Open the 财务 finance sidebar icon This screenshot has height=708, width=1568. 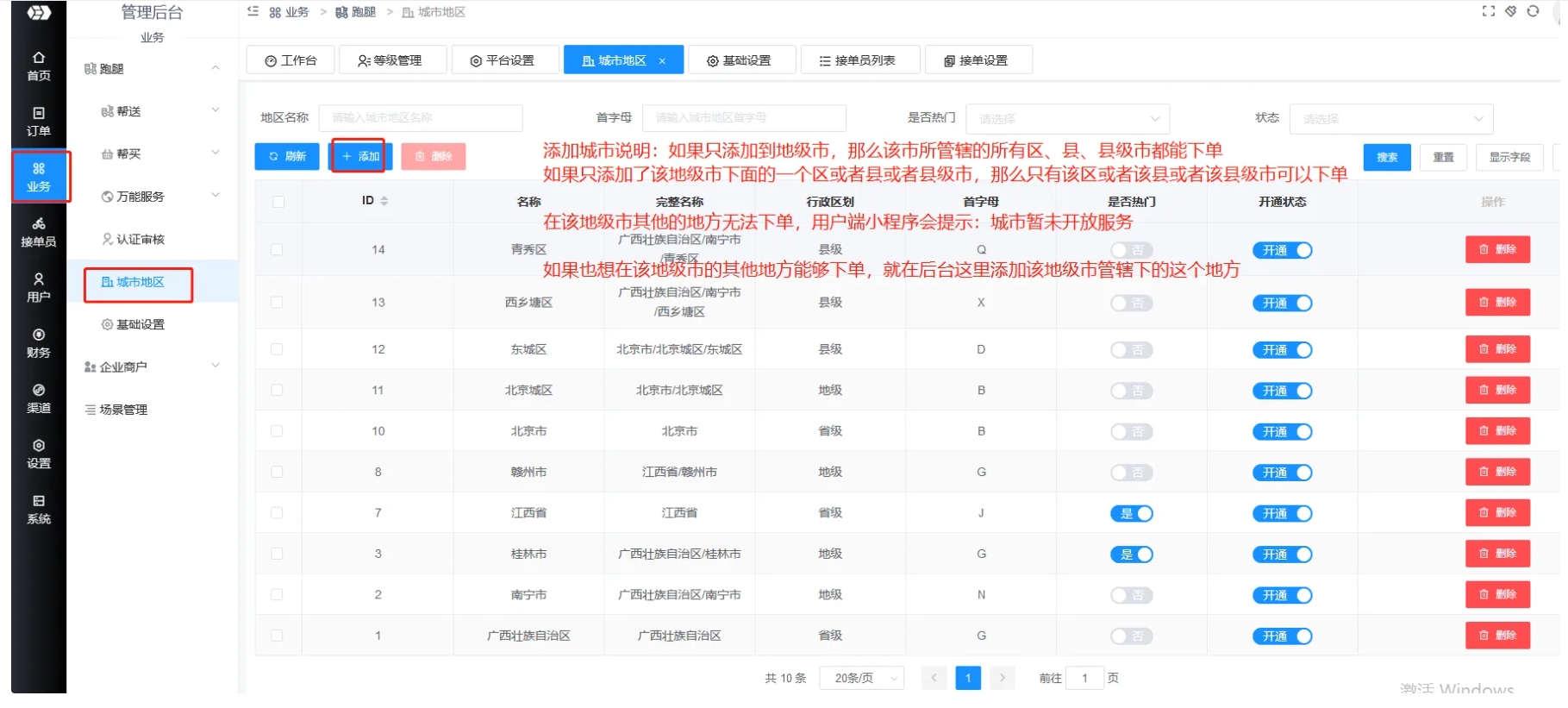click(x=39, y=343)
